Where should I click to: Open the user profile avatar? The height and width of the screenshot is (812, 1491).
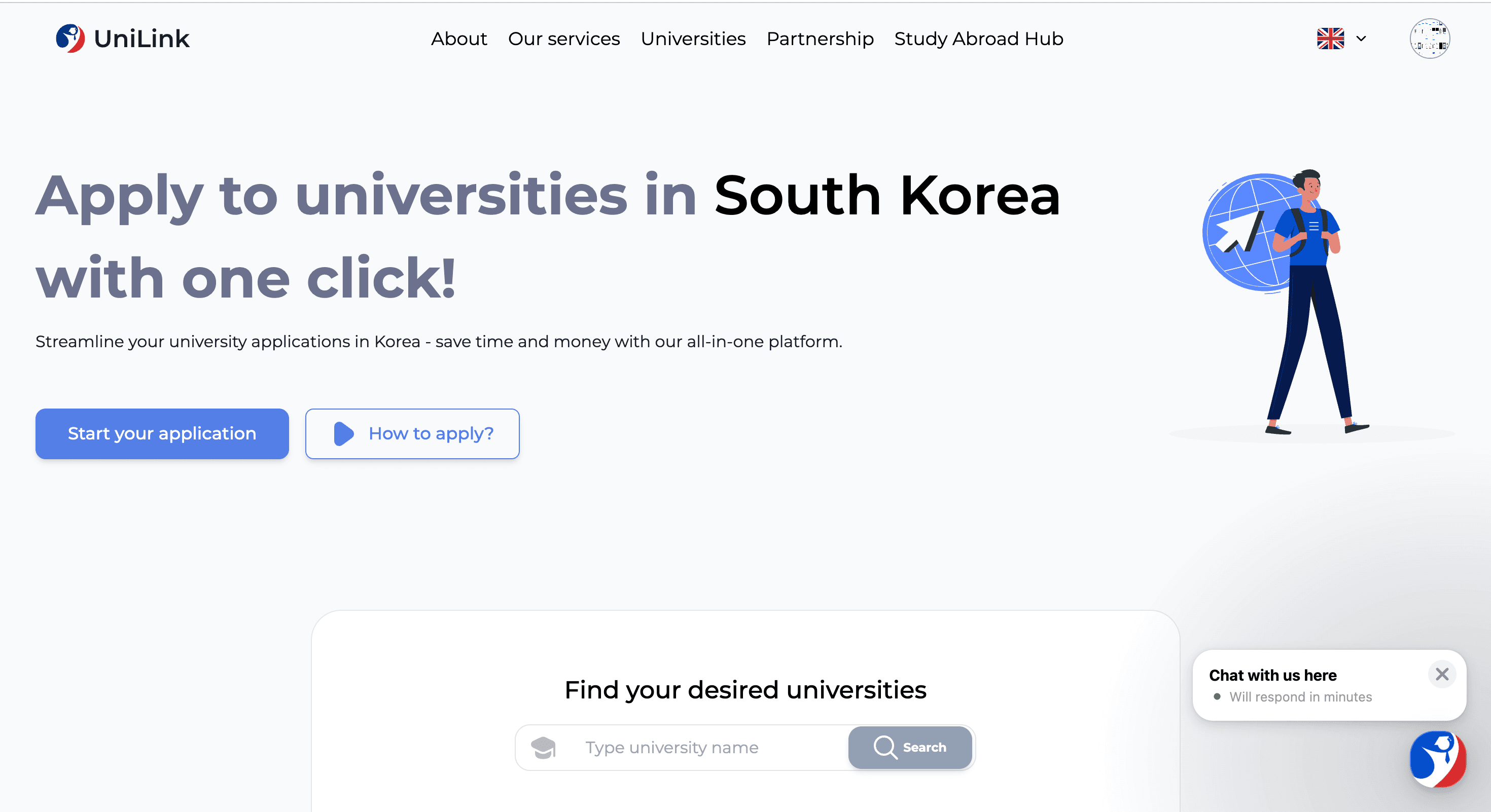(1429, 39)
